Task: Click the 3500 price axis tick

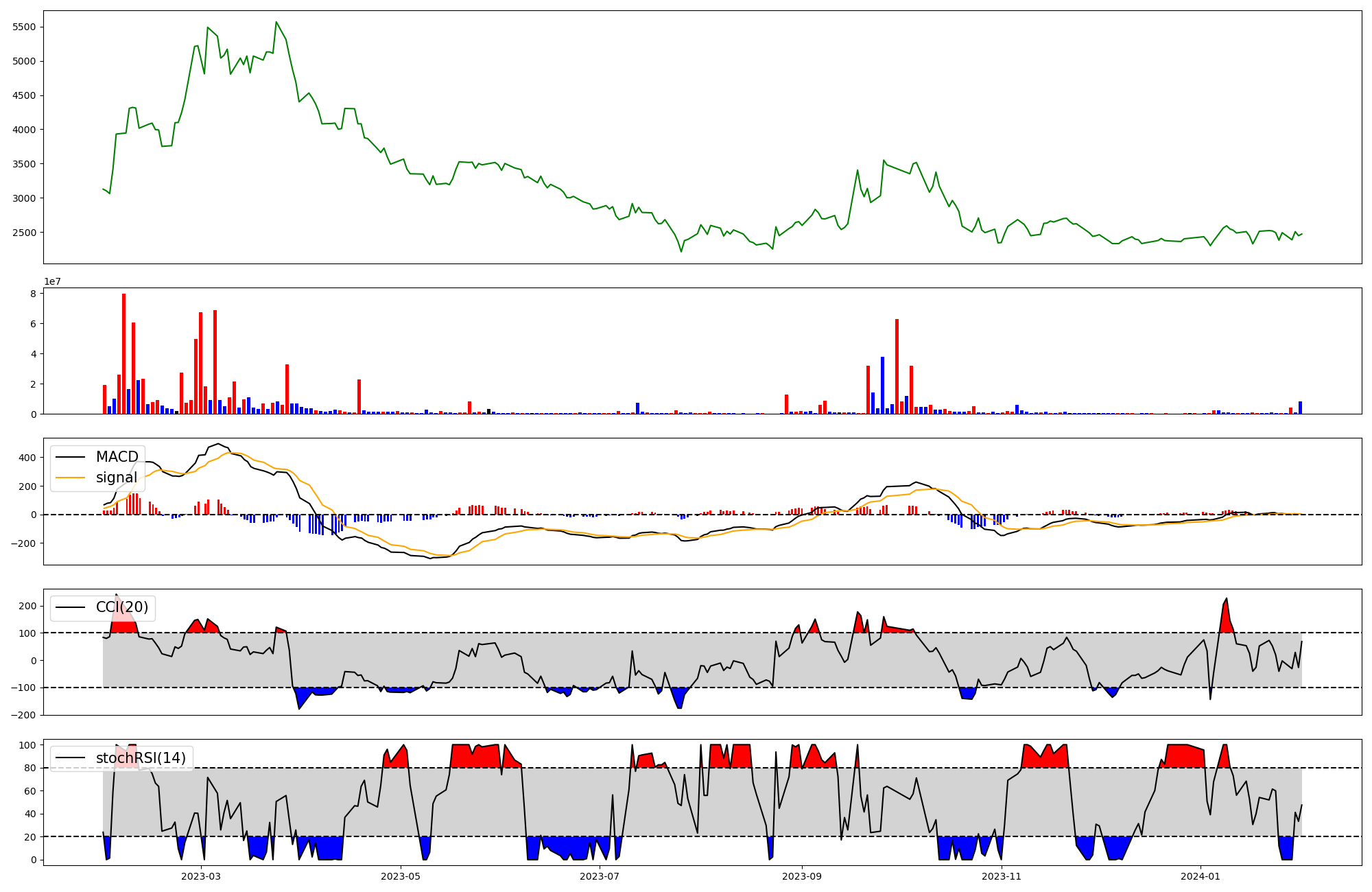Action: (25, 164)
